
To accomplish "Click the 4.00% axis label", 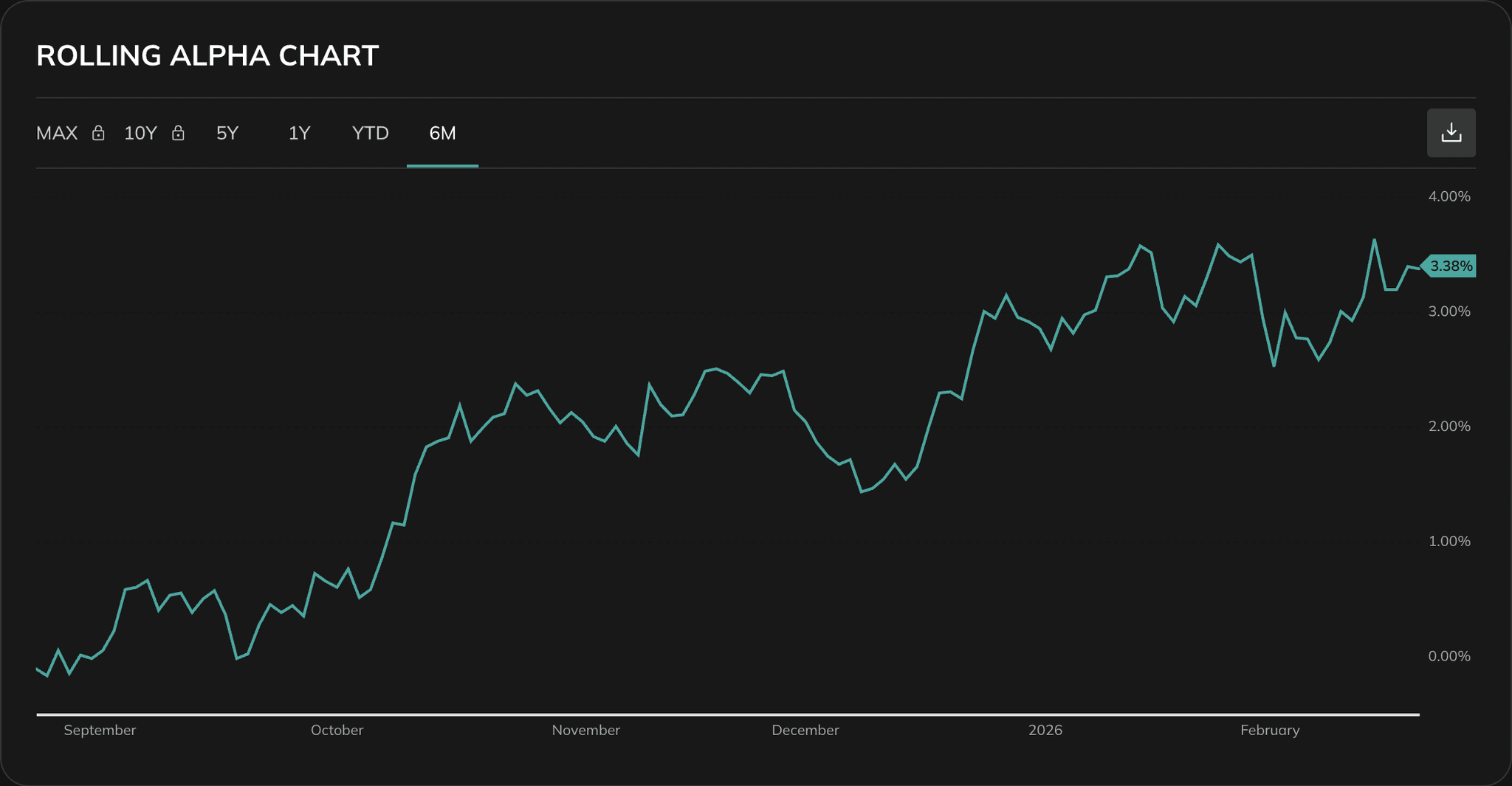I will (x=1449, y=196).
